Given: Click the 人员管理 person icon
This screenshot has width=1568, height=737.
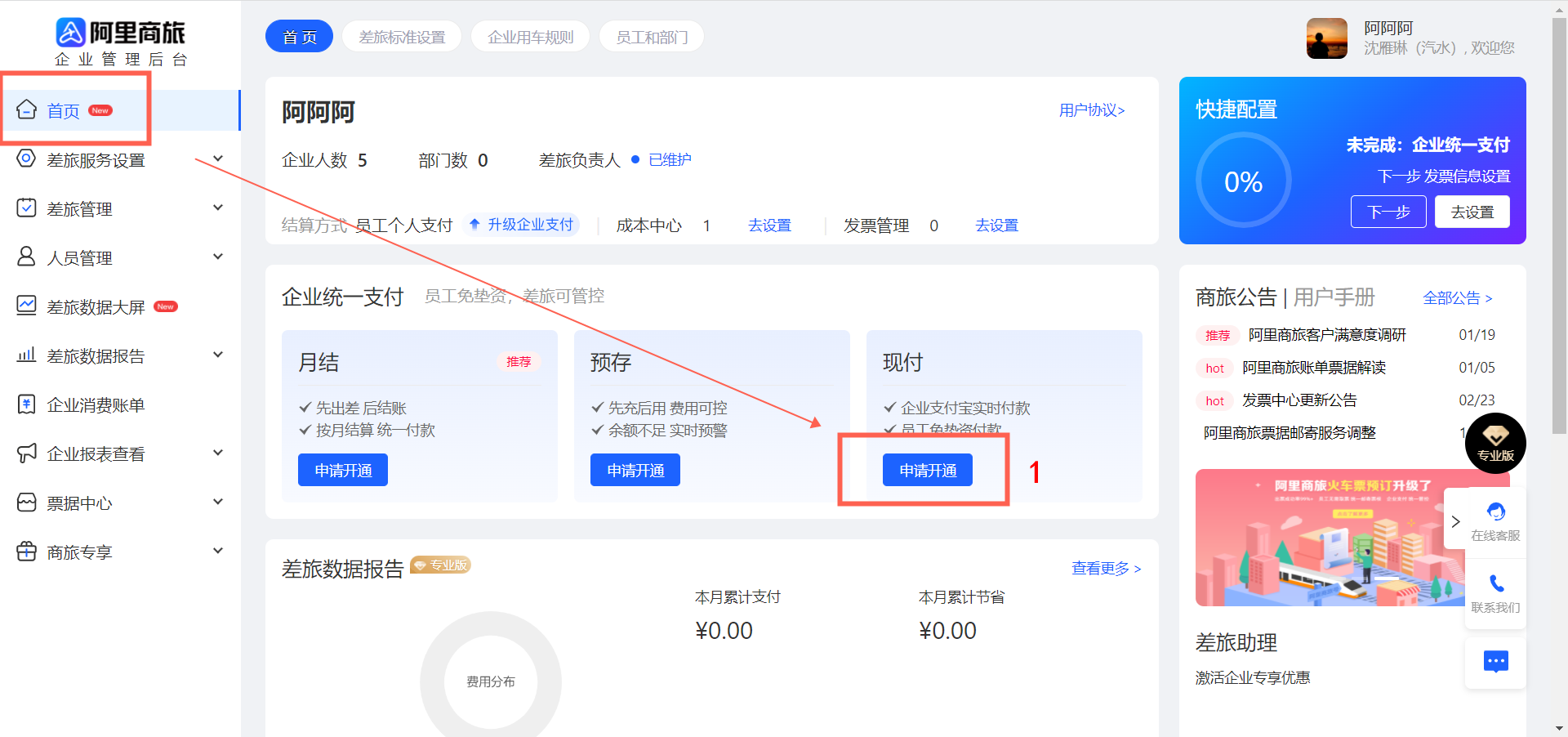Looking at the screenshot, I should [x=26, y=257].
